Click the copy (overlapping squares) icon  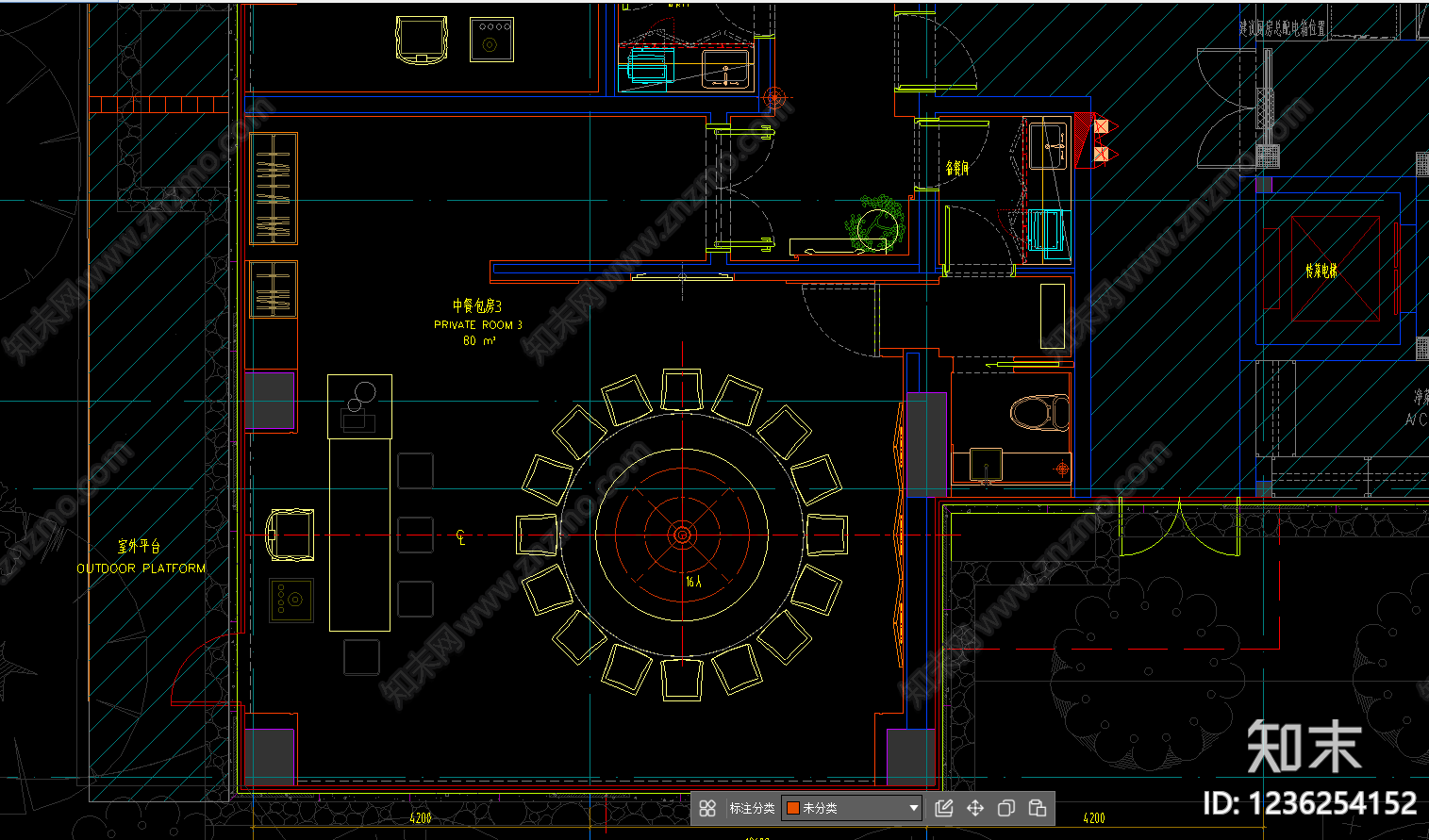pos(1006,808)
